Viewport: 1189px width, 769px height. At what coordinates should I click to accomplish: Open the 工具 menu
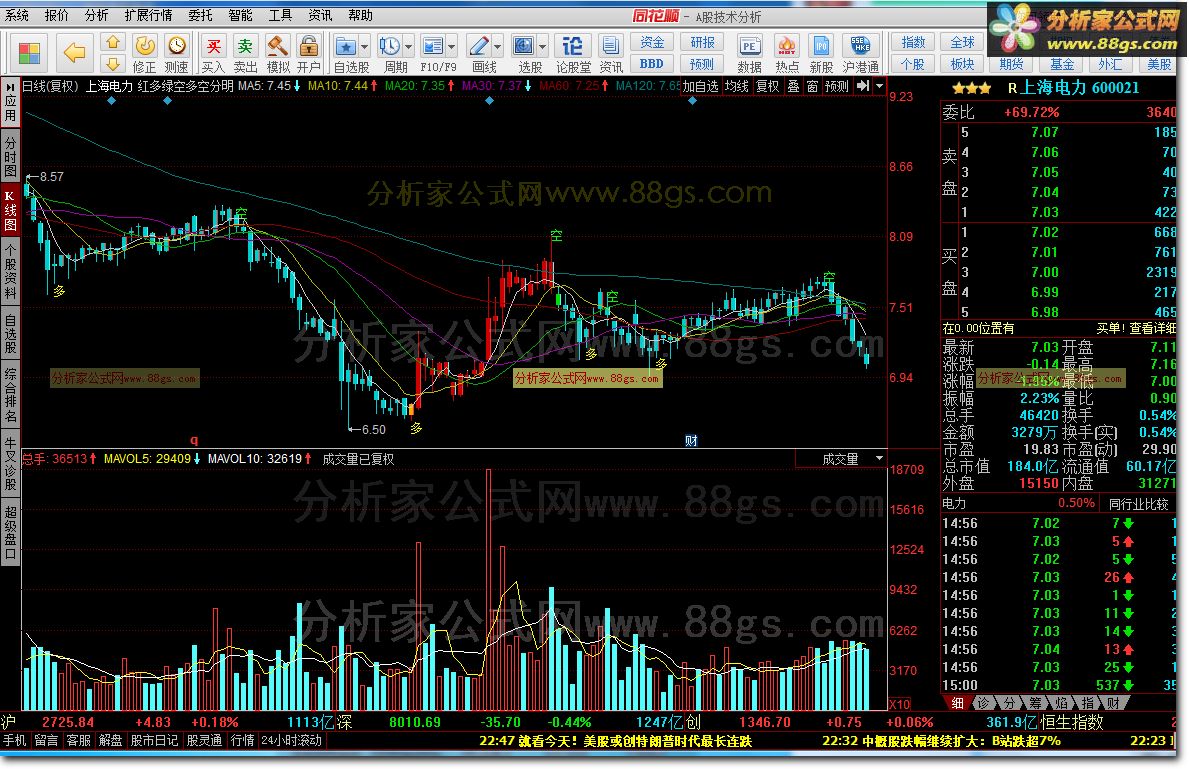tap(281, 15)
